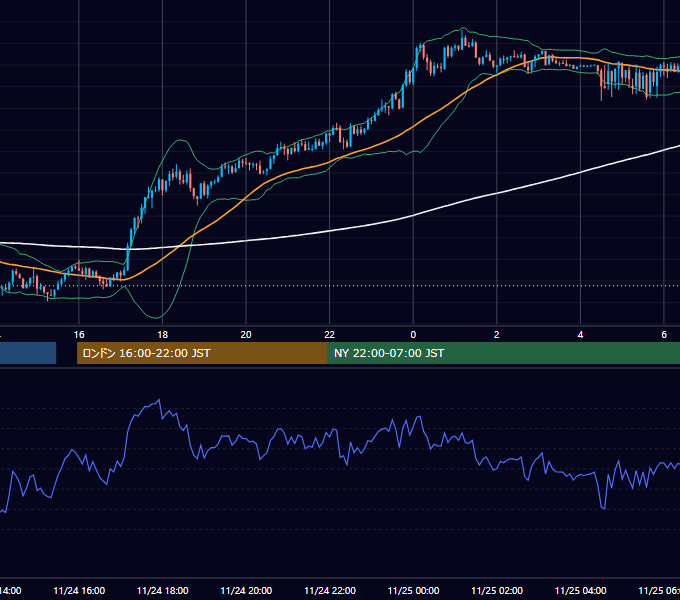Click the 11/25 02:00 time label

pyautogui.click(x=497, y=590)
